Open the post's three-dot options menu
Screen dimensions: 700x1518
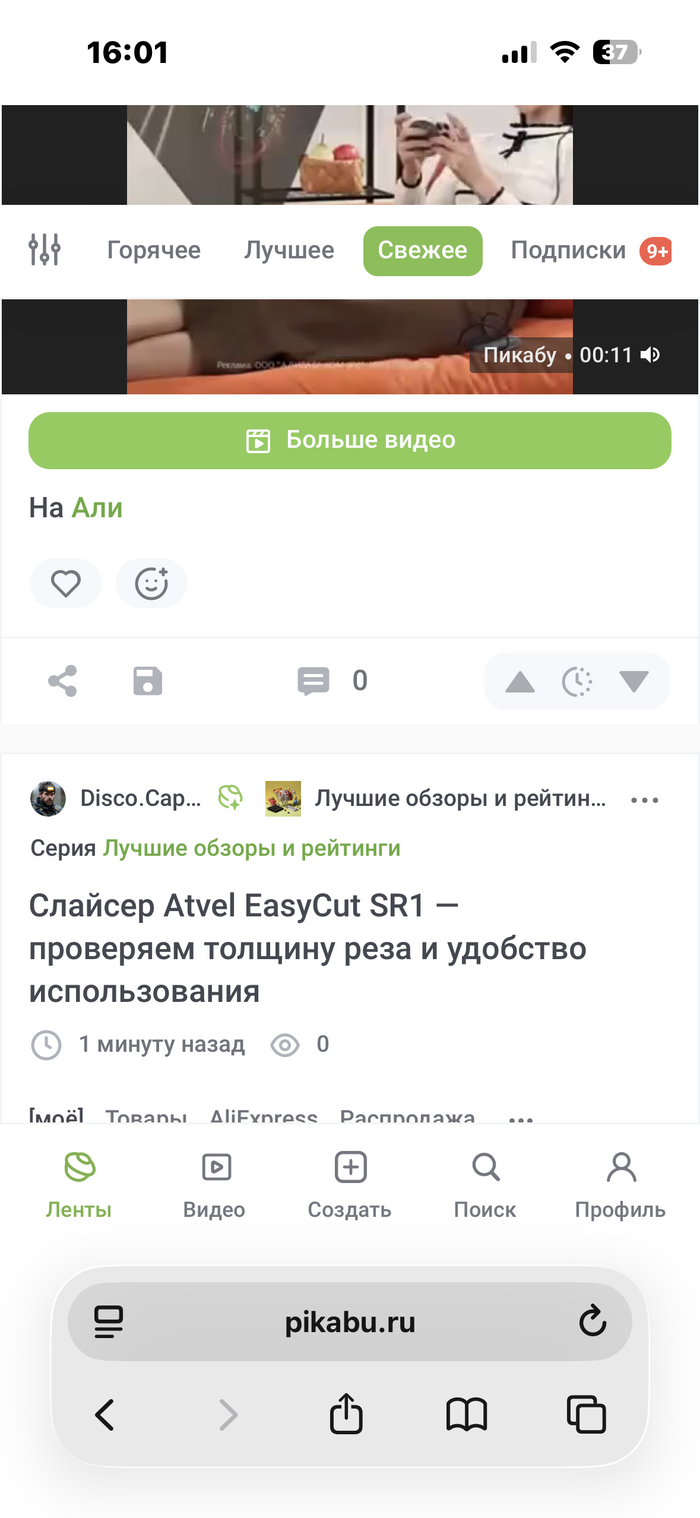[x=645, y=799]
